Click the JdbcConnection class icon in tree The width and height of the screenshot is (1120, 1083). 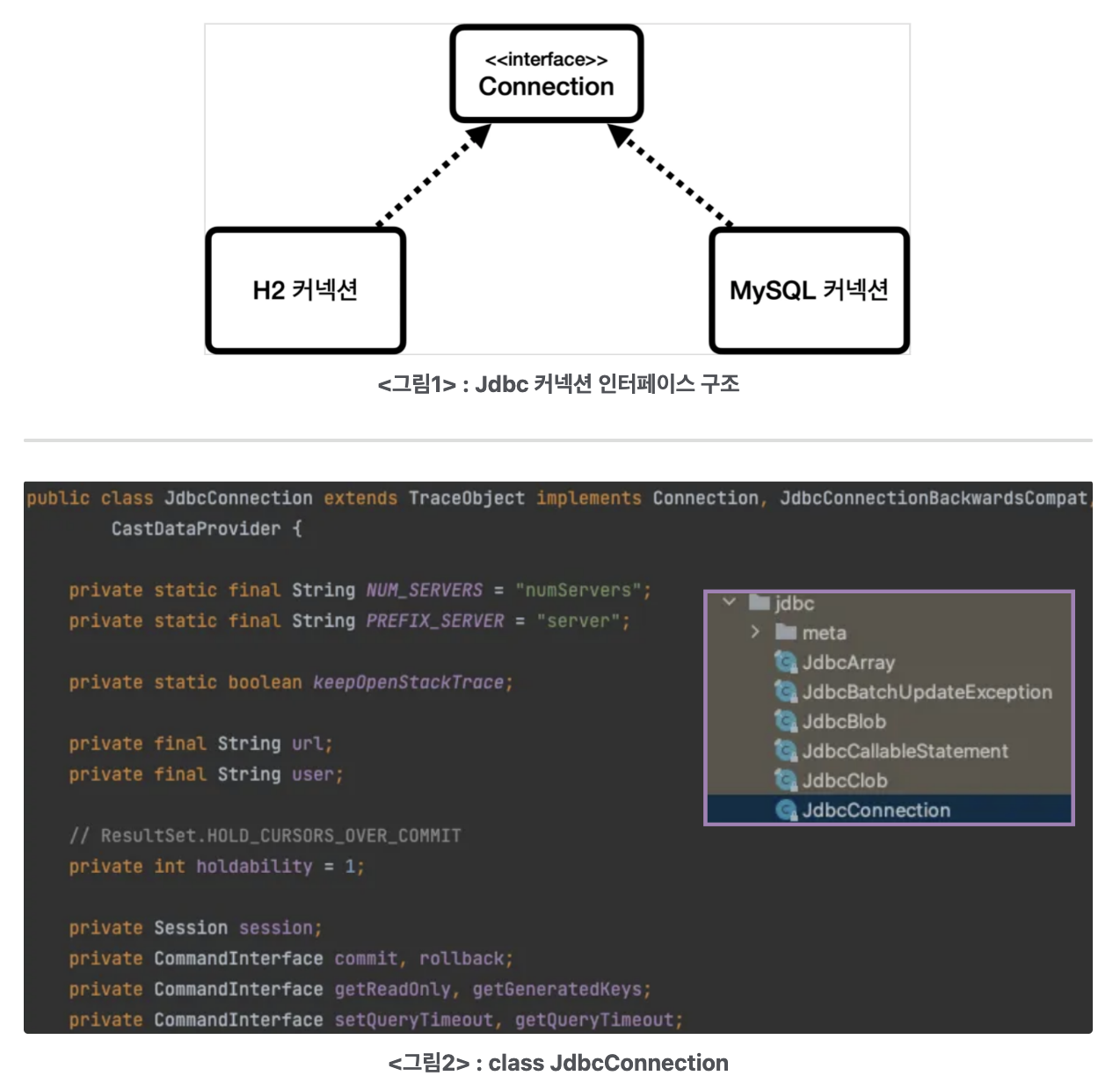click(x=786, y=810)
